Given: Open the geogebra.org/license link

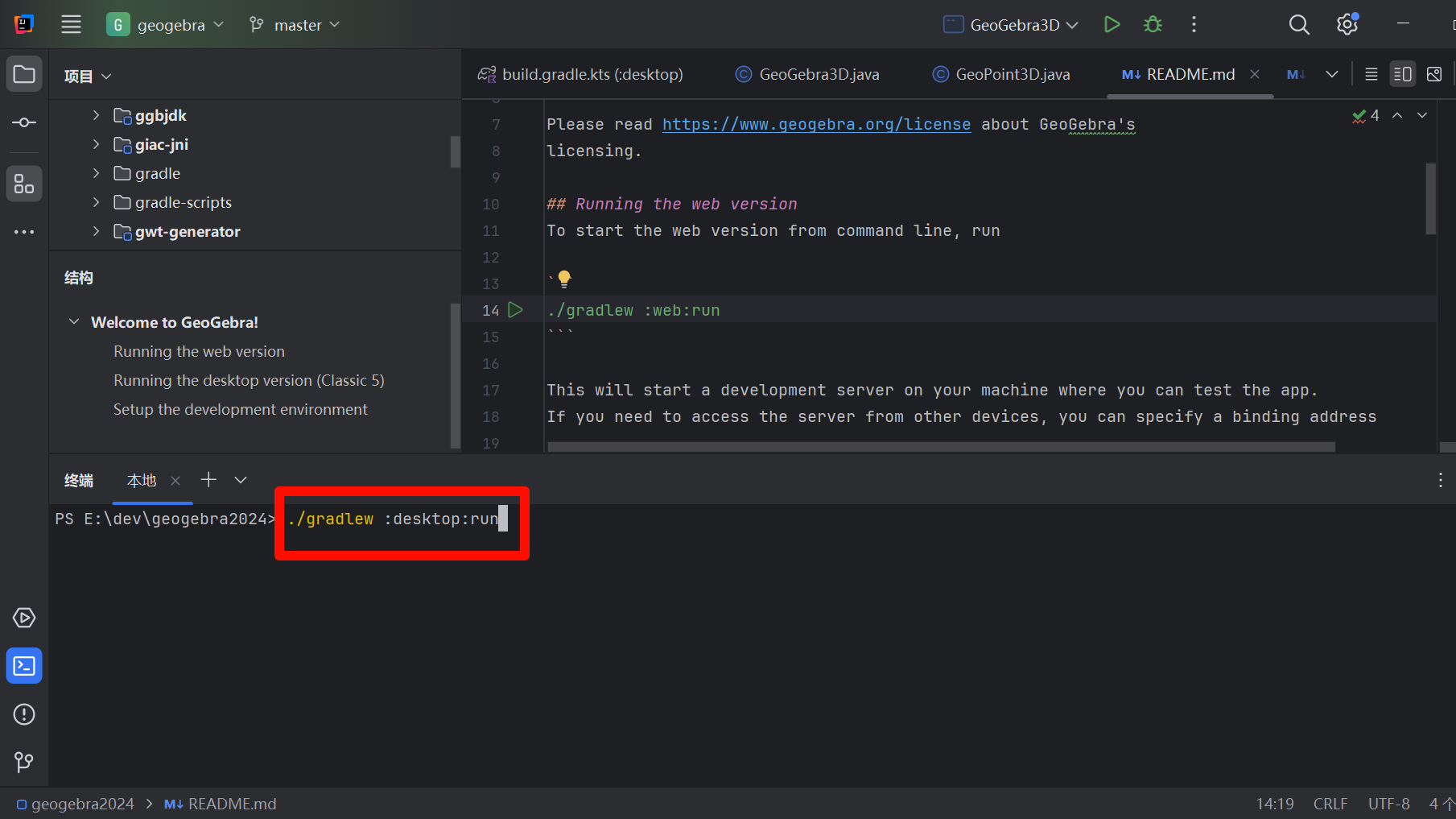Looking at the screenshot, I should tap(816, 124).
